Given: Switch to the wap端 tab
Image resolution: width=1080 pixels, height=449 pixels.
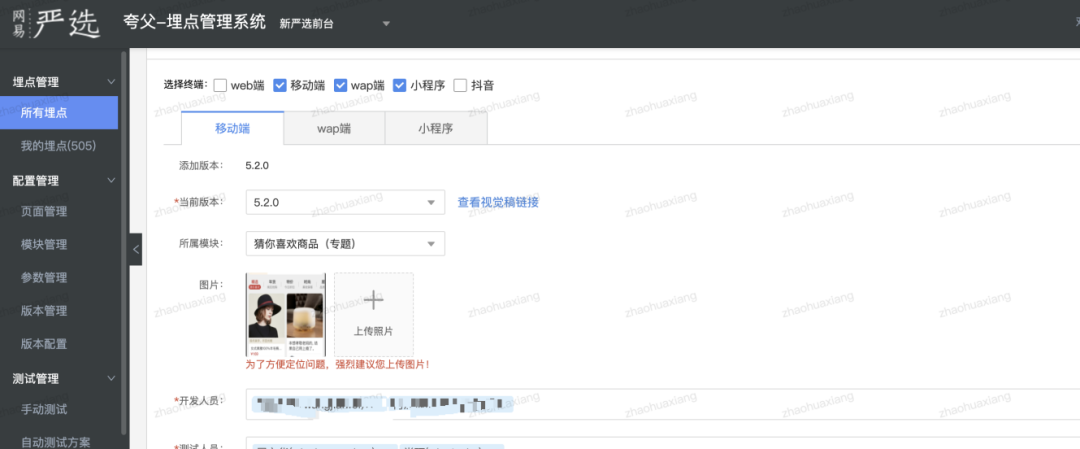Looking at the screenshot, I should coord(334,128).
